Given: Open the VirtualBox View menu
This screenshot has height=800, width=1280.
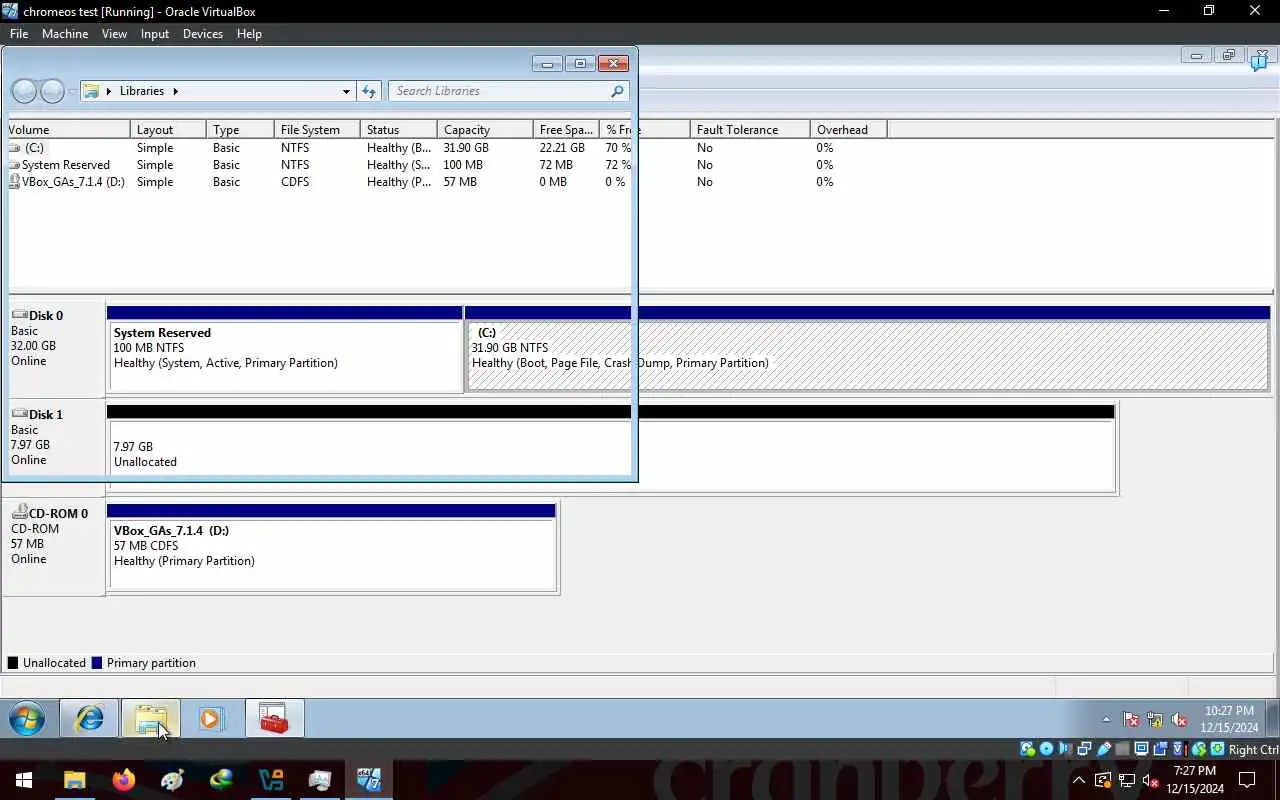Looking at the screenshot, I should pyautogui.click(x=114, y=33).
